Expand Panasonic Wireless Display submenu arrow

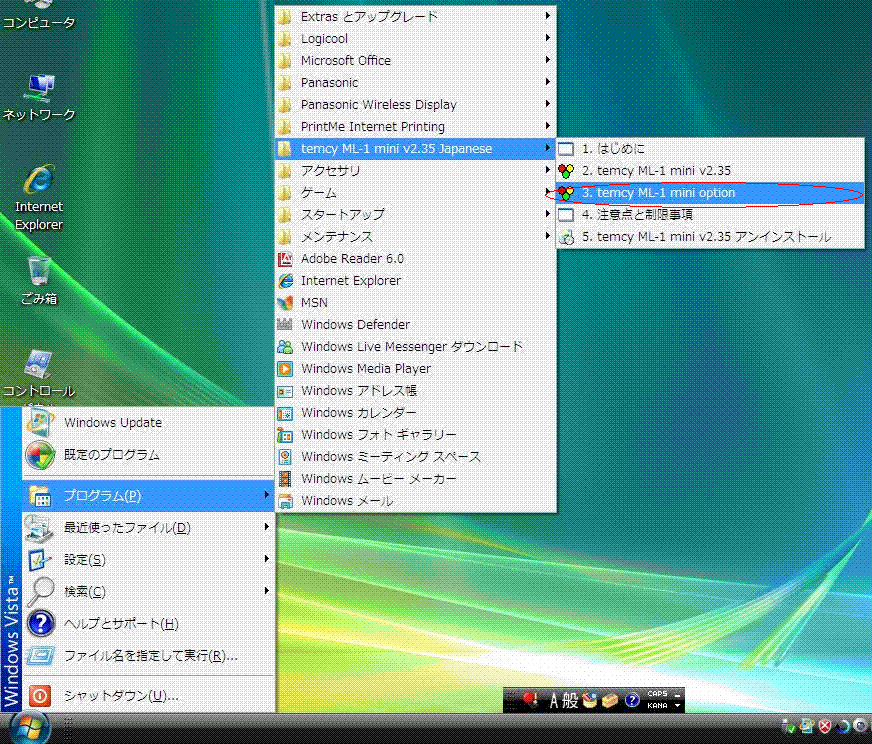[x=548, y=103]
